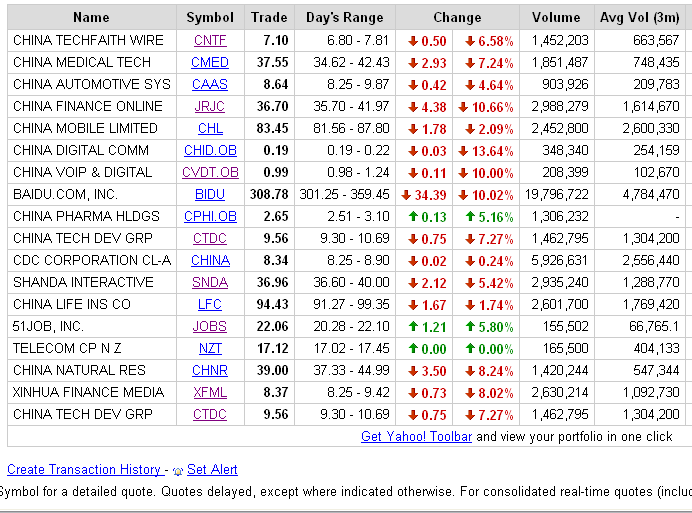
Task: Click the green up arrow in CPHI.OB's change
Action: click(413, 216)
